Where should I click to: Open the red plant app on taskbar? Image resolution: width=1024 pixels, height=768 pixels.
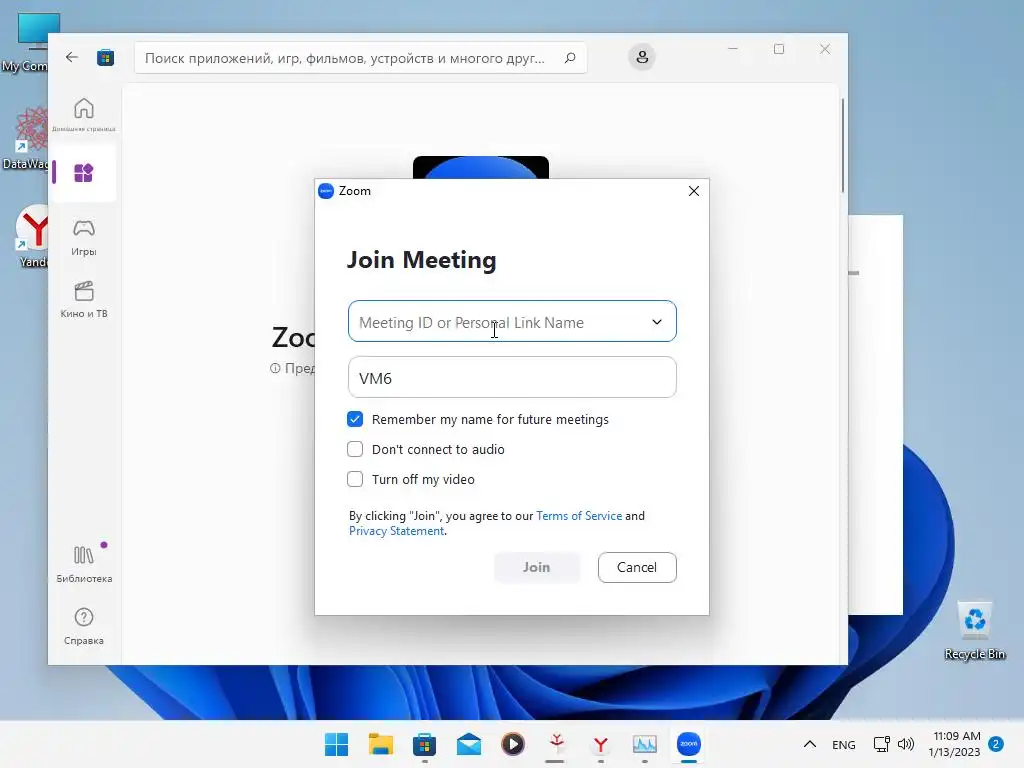pyautogui.click(x=556, y=743)
